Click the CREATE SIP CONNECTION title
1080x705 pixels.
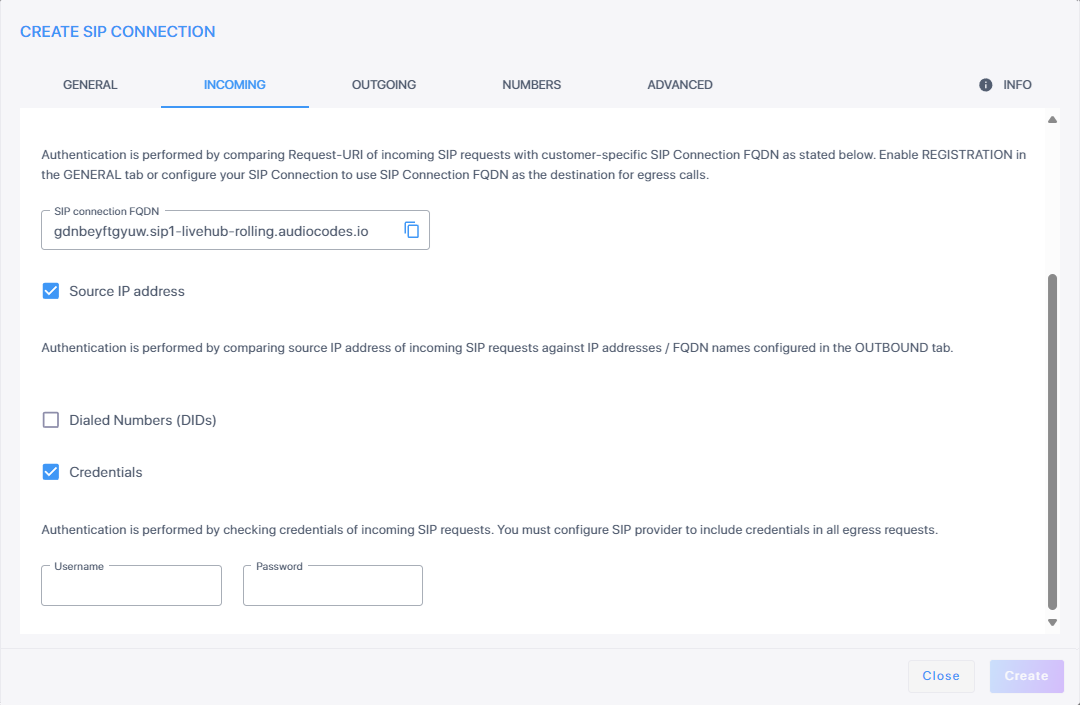click(x=118, y=32)
